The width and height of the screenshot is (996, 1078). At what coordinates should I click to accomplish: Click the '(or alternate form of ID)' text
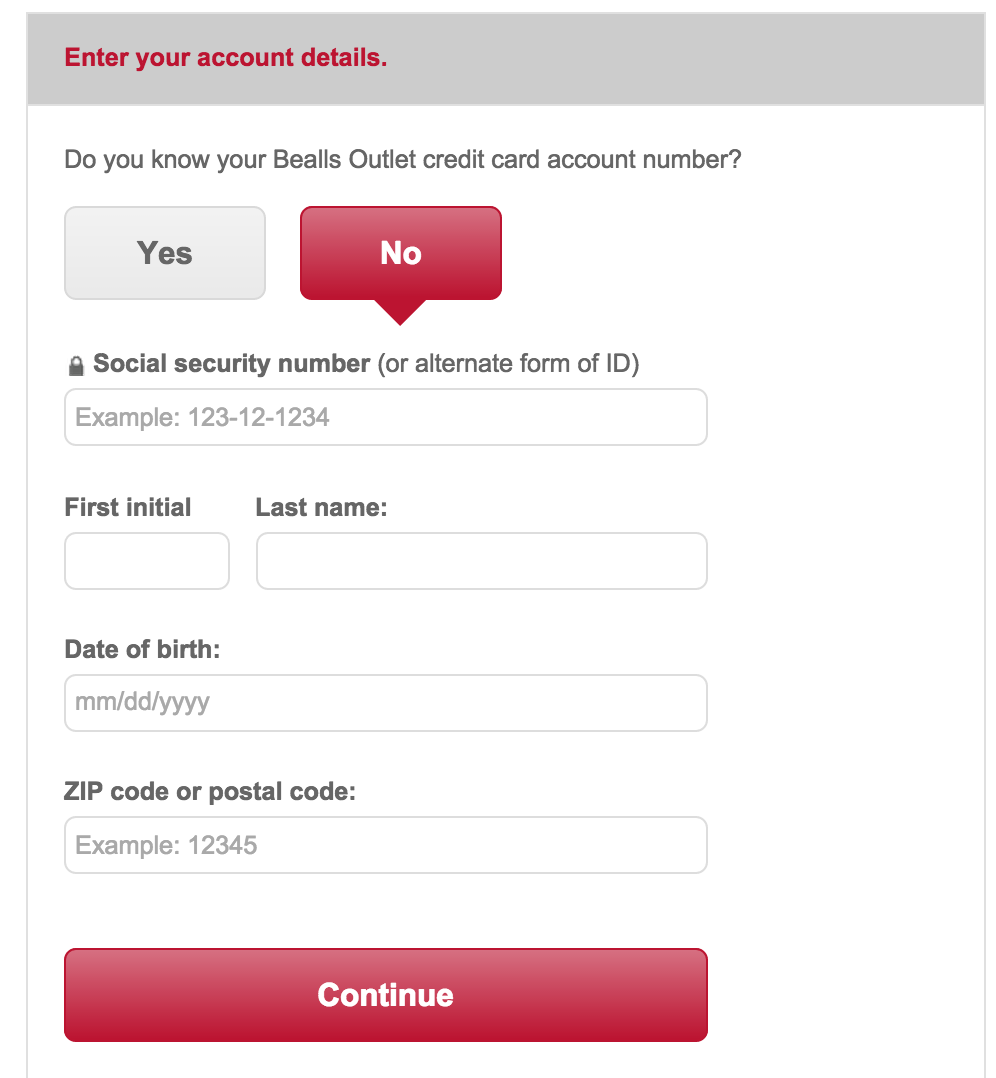509,364
